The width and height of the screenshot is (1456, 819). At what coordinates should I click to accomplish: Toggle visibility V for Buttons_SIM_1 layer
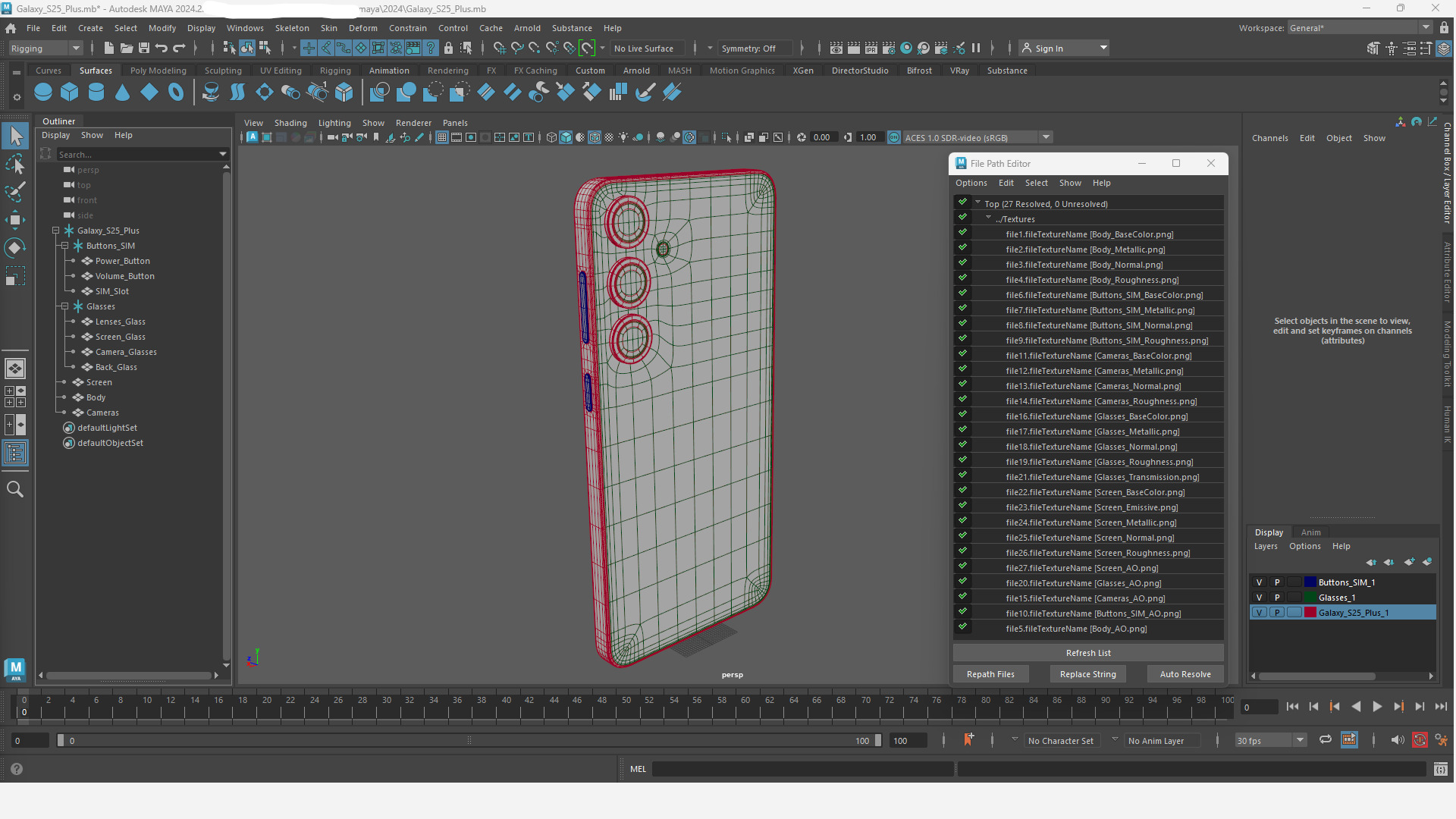point(1260,582)
